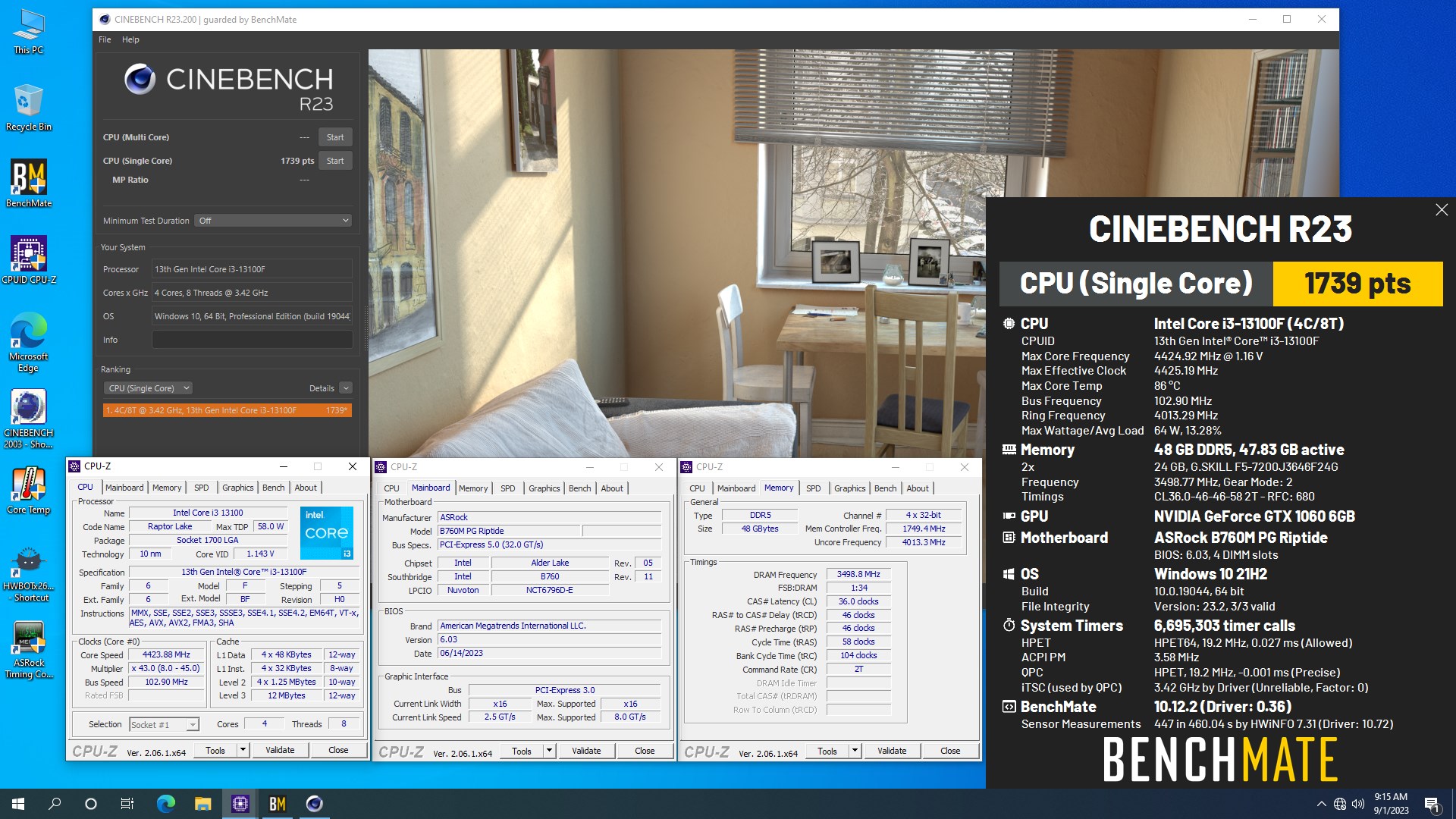Launch Microsoft Edge desktop shortcut
The image size is (1456, 819).
(x=29, y=342)
